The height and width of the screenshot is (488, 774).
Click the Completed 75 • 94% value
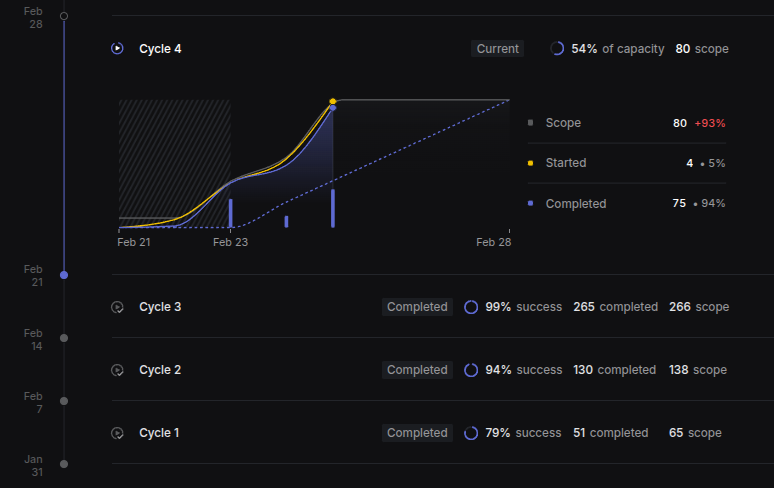(x=698, y=203)
